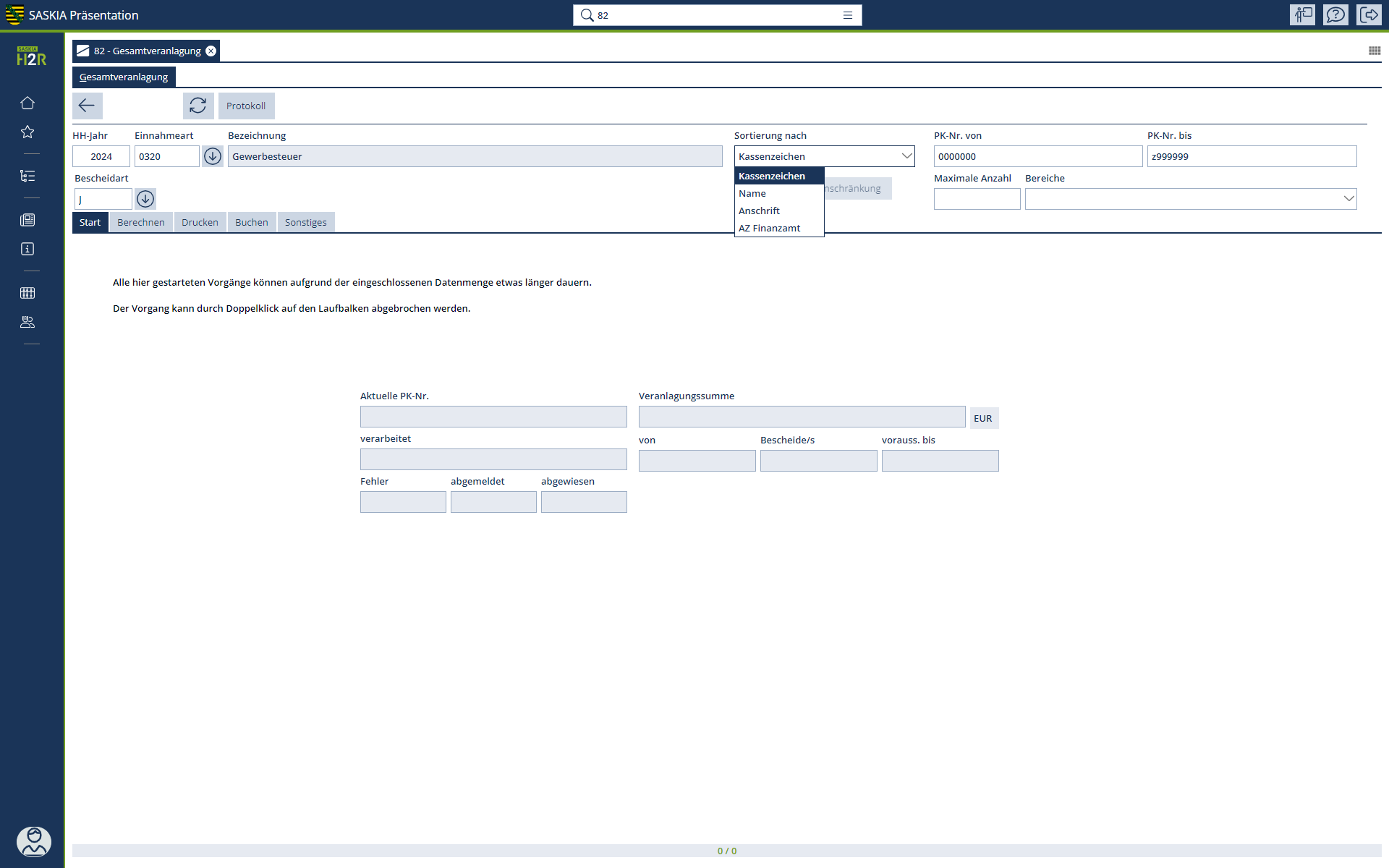Viewport: 1389px width, 868px height.
Task: Choose AZ Finanzamt sorting option
Action: 769,229
